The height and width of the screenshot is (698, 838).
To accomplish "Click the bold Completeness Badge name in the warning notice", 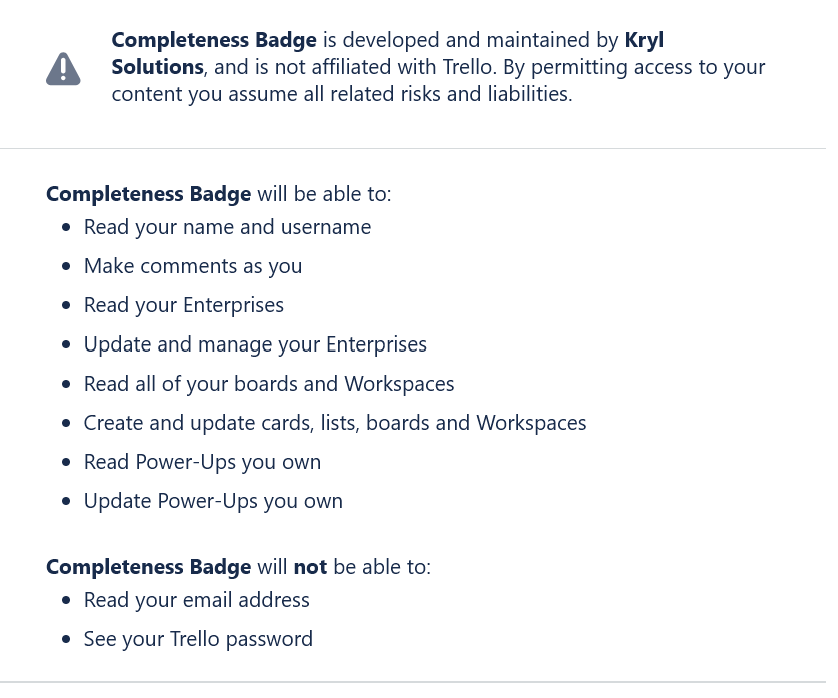I will [214, 41].
